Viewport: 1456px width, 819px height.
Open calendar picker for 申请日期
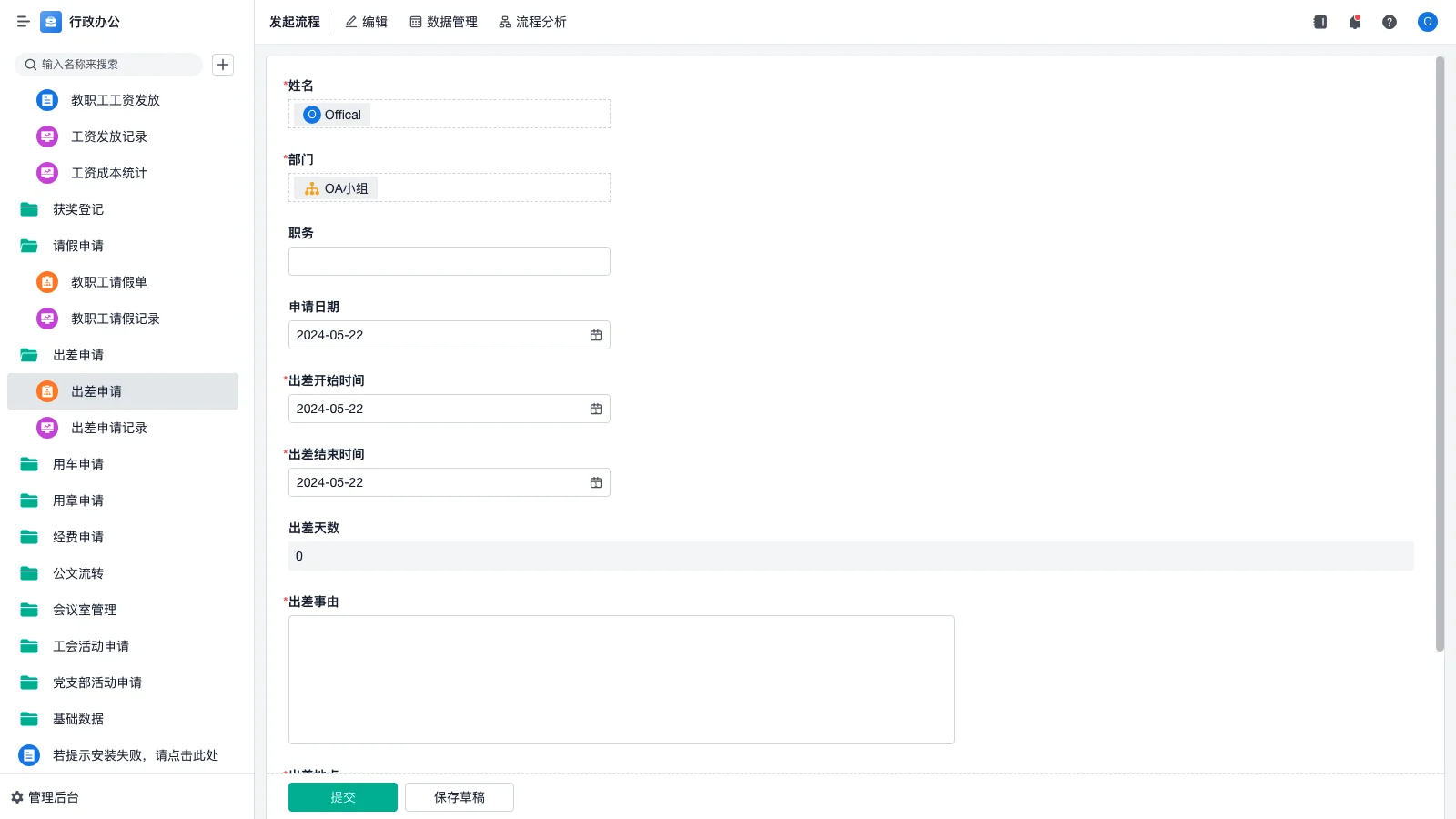[x=596, y=335]
